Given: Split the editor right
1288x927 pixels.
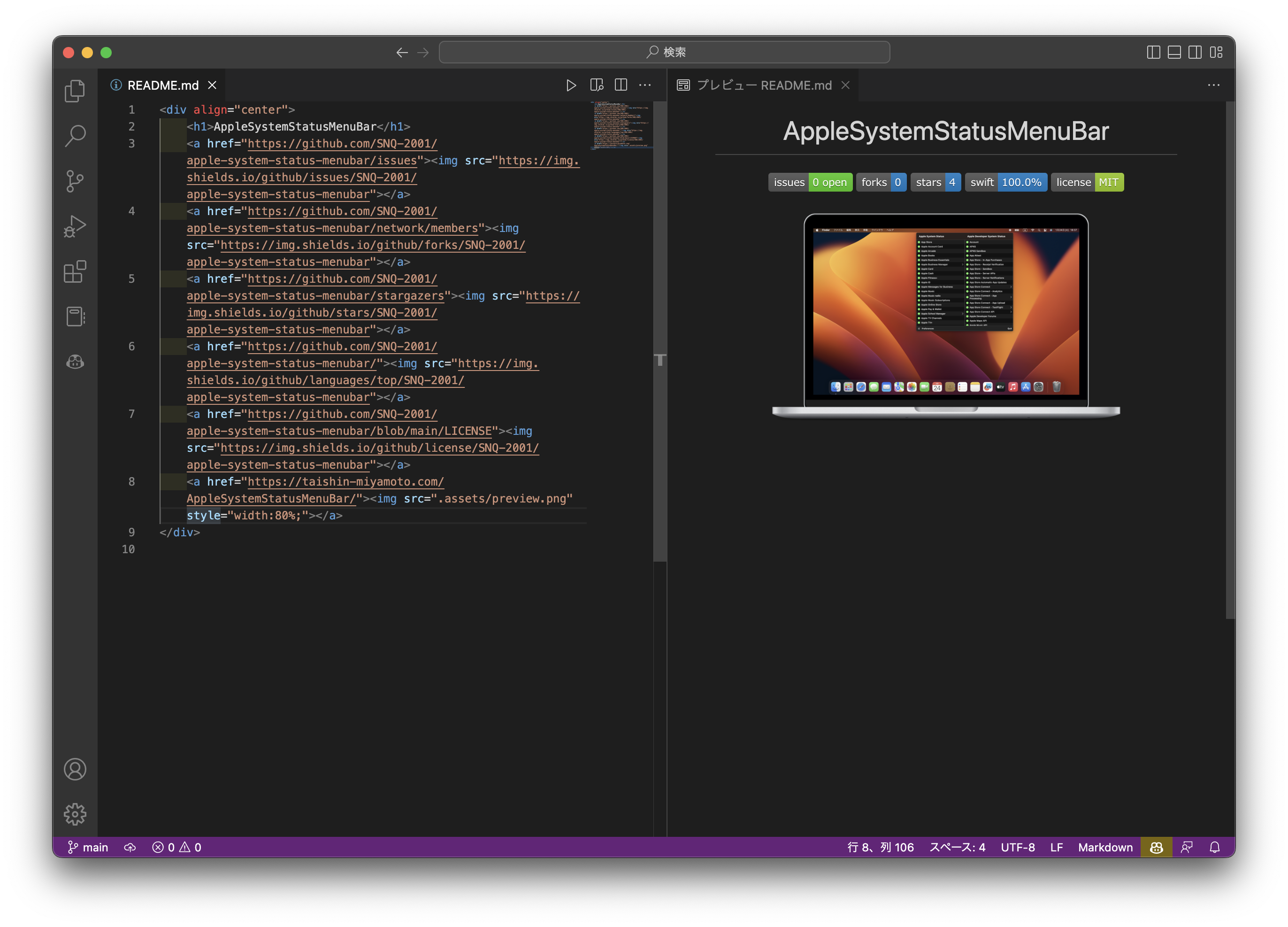Looking at the screenshot, I should point(621,85).
